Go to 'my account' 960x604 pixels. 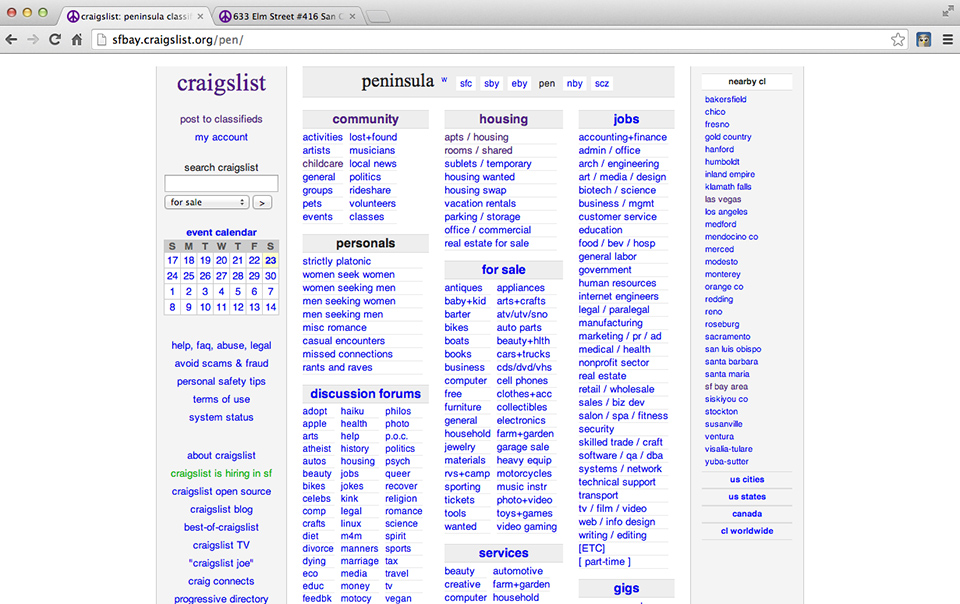pyautogui.click(x=221, y=137)
